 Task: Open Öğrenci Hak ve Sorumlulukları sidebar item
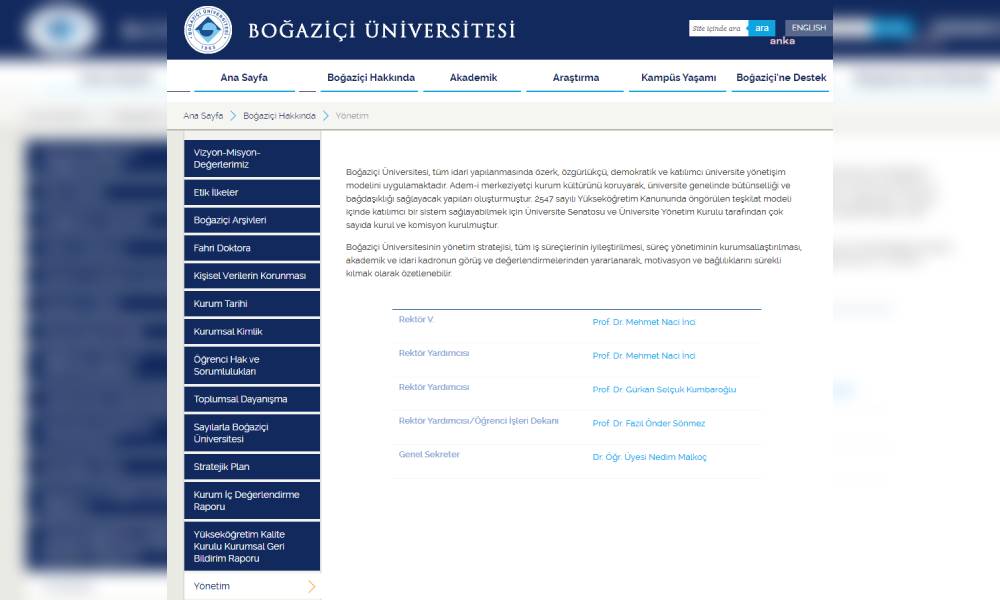(252, 365)
